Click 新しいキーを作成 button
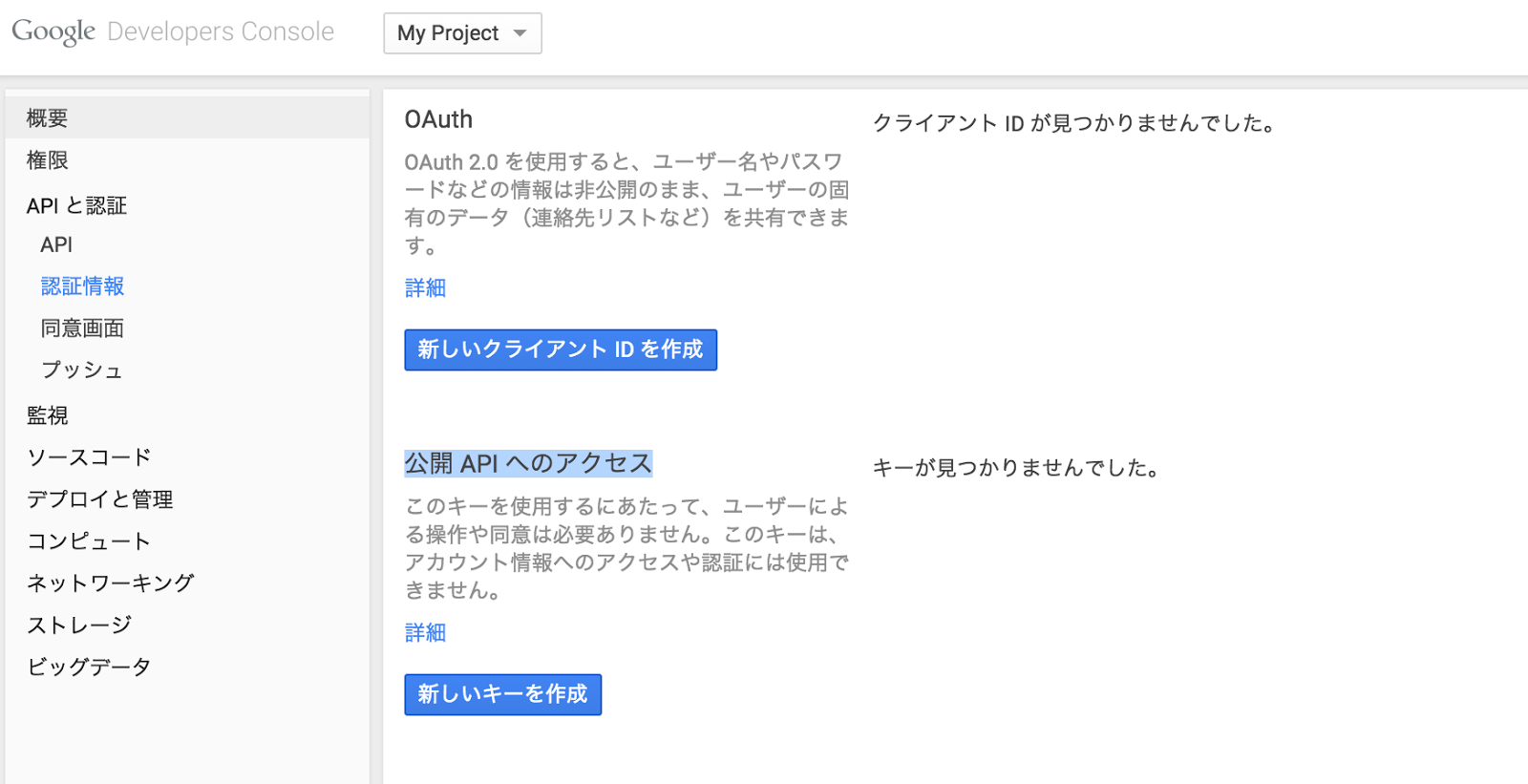The image size is (1528, 784). [502, 694]
